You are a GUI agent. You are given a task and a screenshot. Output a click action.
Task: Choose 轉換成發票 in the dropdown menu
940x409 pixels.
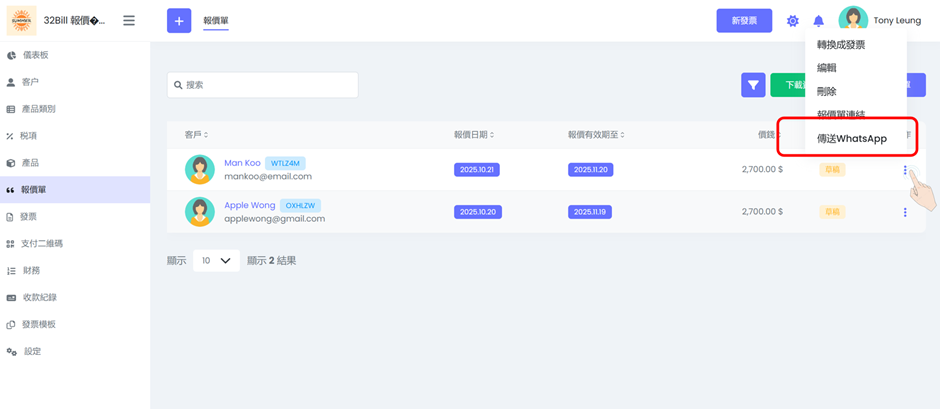click(841, 45)
